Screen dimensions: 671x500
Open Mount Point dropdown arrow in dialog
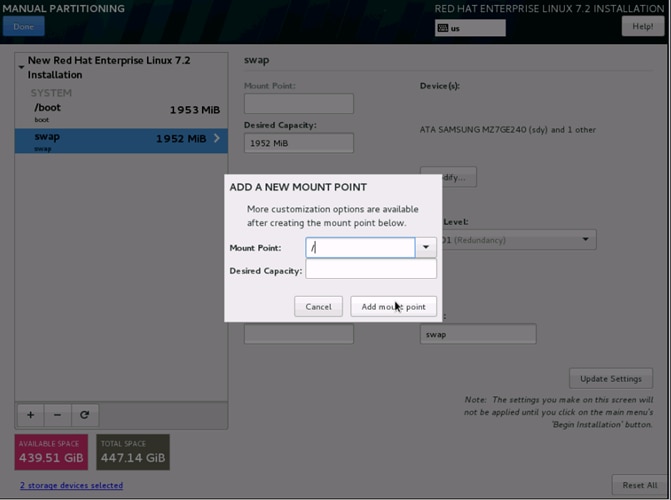point(426,247)
